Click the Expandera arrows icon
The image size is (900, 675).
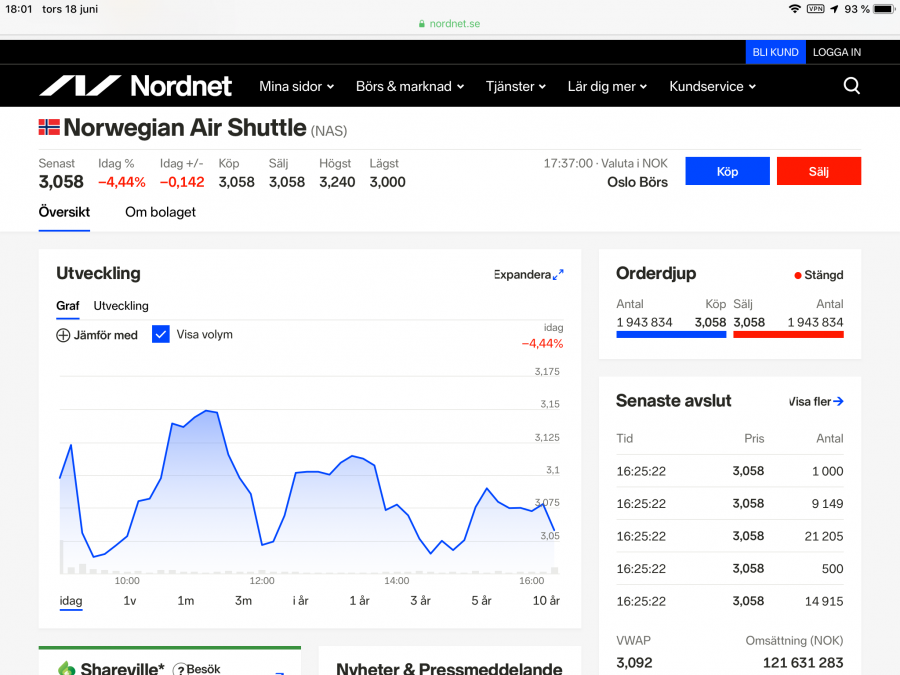pyautogui.click(x=558, y=274)
